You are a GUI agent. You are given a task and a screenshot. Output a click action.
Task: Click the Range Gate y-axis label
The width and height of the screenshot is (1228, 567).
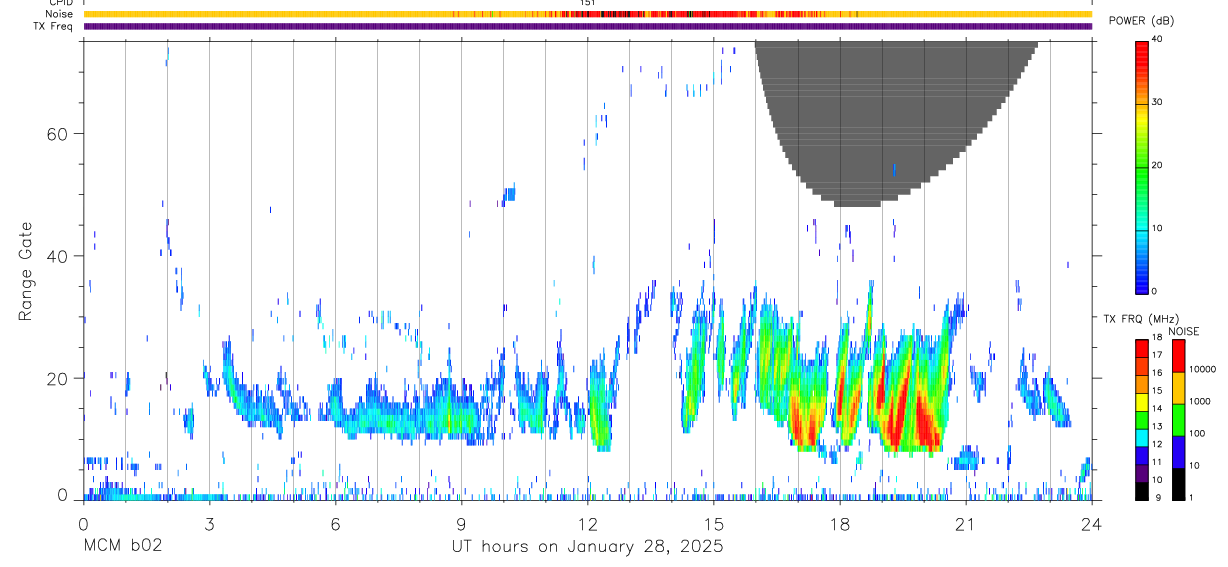pos(25,270)
